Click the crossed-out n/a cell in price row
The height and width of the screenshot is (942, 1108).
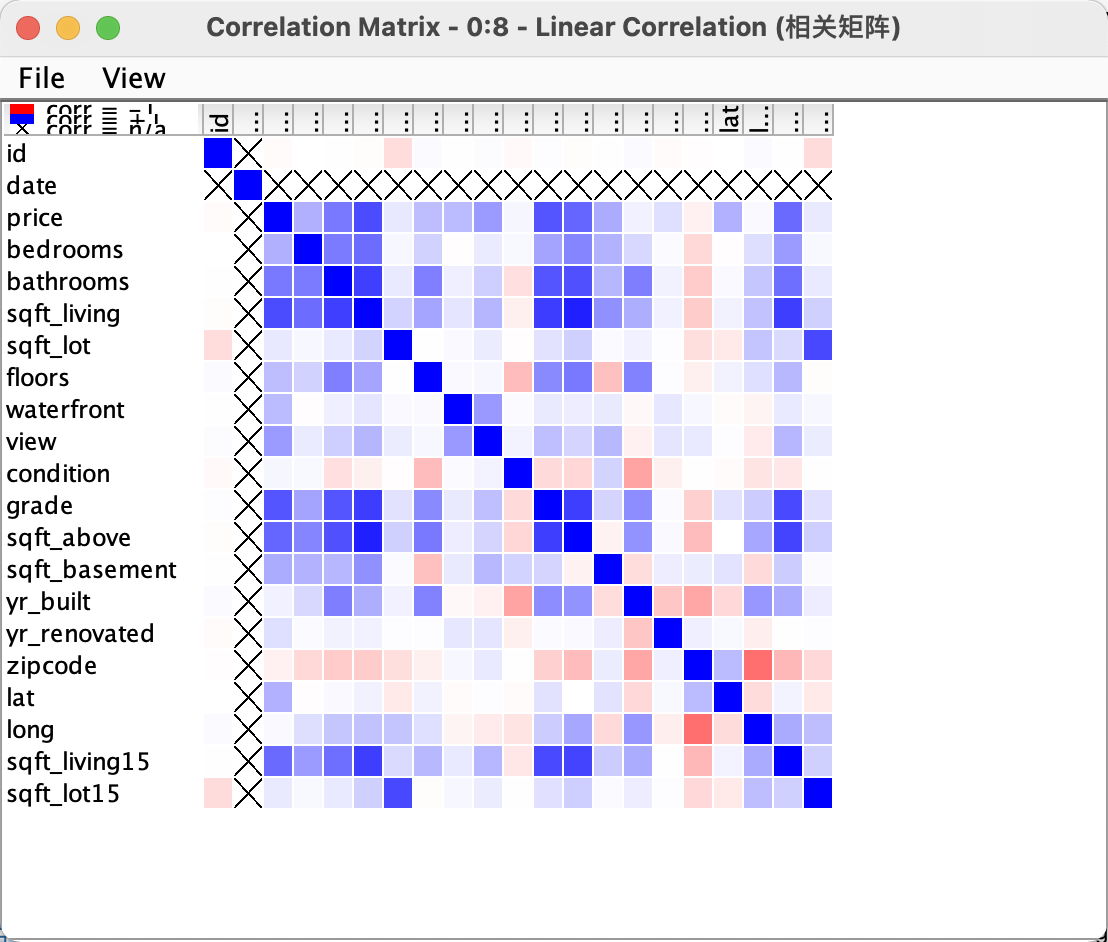coord(248,218)
